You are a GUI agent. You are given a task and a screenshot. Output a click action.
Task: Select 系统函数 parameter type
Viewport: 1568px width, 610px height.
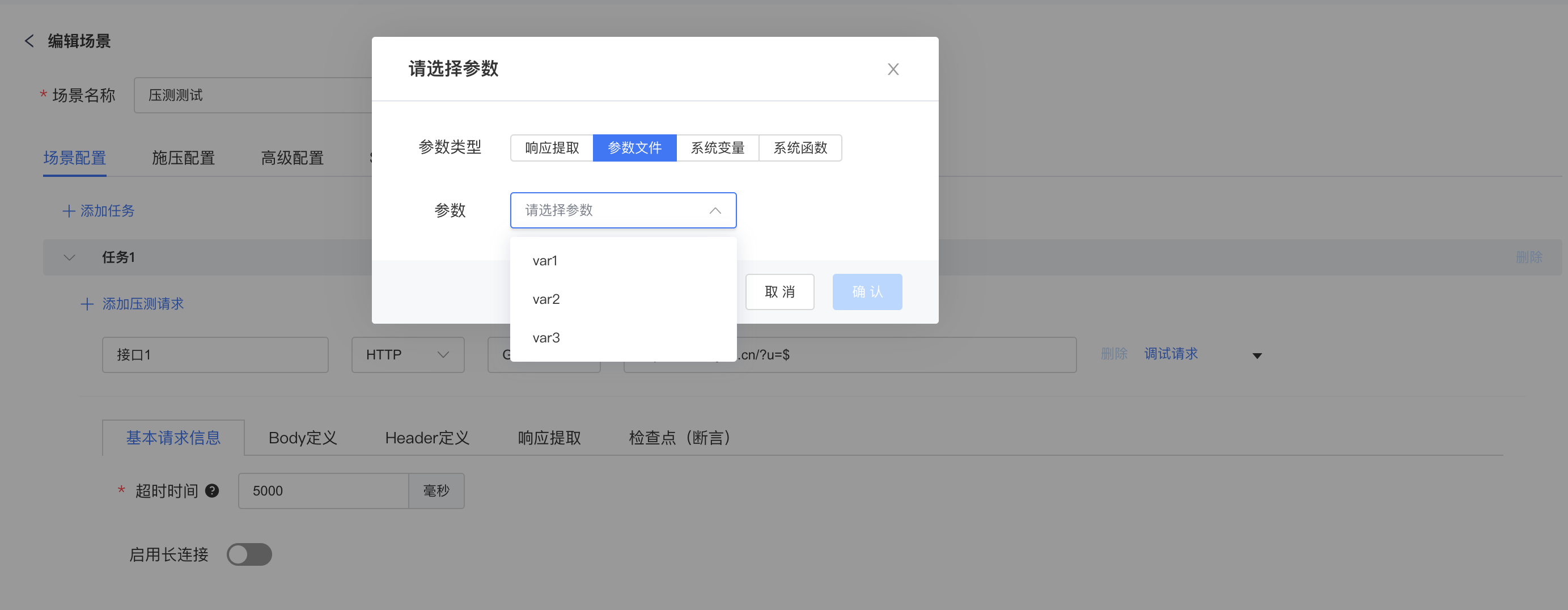(x=800, y=148)
